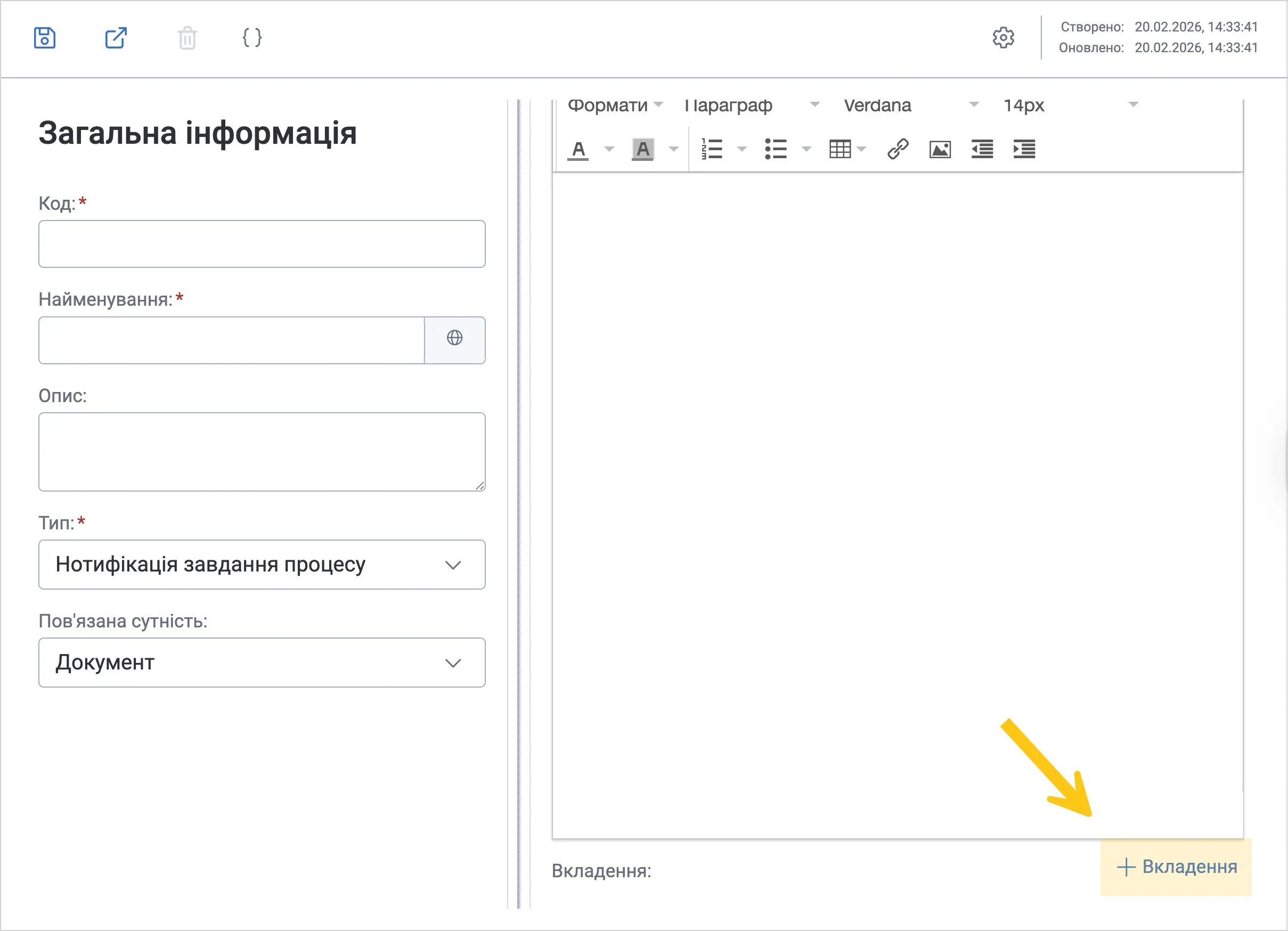Click the Код: field label

click(57, 203)
